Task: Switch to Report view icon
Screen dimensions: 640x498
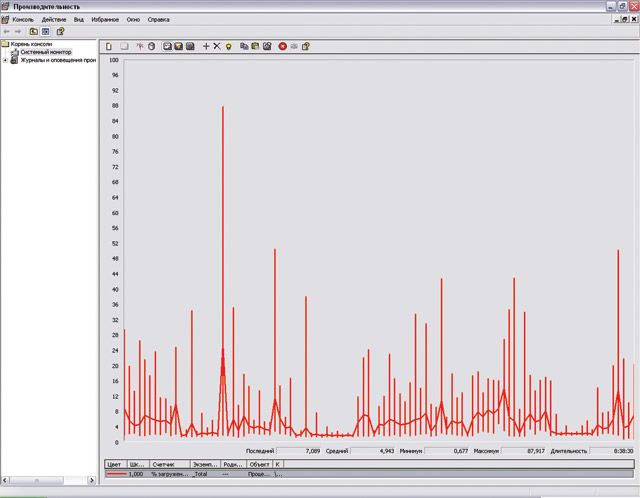Action: point(190,47)
